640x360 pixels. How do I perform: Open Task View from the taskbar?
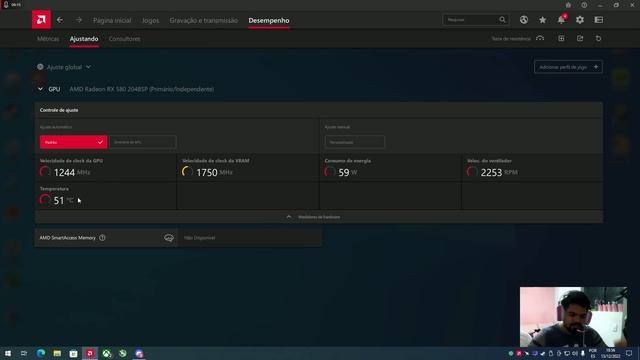click(x=24, y=353)
